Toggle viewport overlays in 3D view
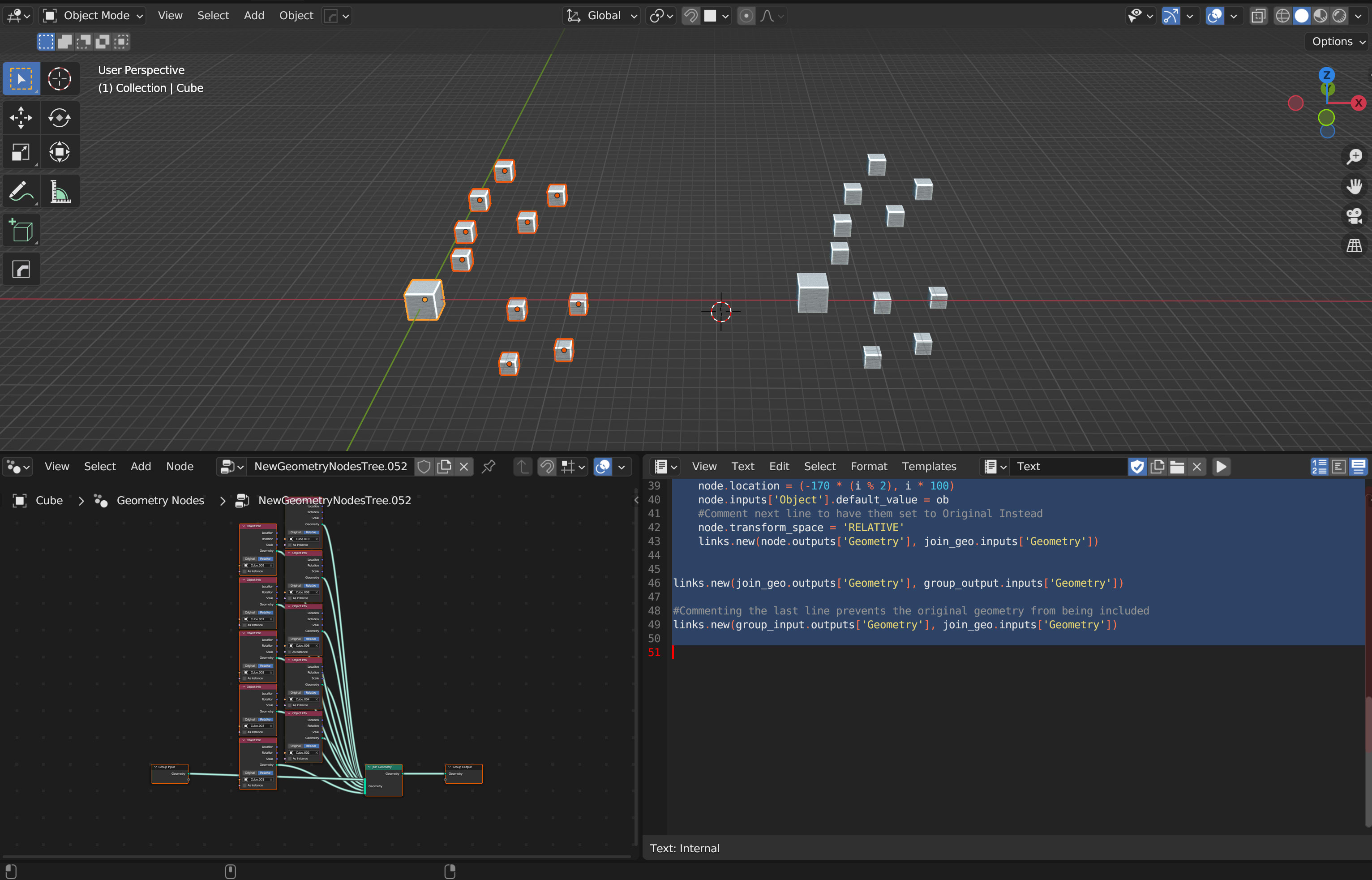Image resolution: width=1372 pixels, height=880 pixels. point(1214,15)
